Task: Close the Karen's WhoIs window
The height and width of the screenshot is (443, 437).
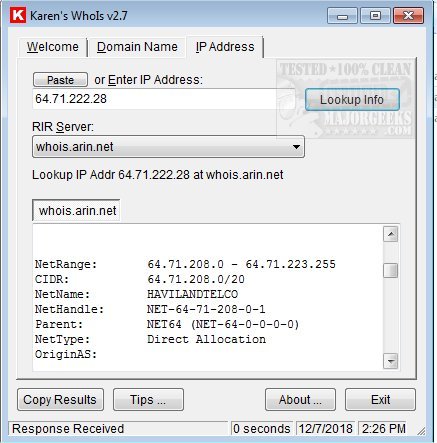Action: point(408,16)
